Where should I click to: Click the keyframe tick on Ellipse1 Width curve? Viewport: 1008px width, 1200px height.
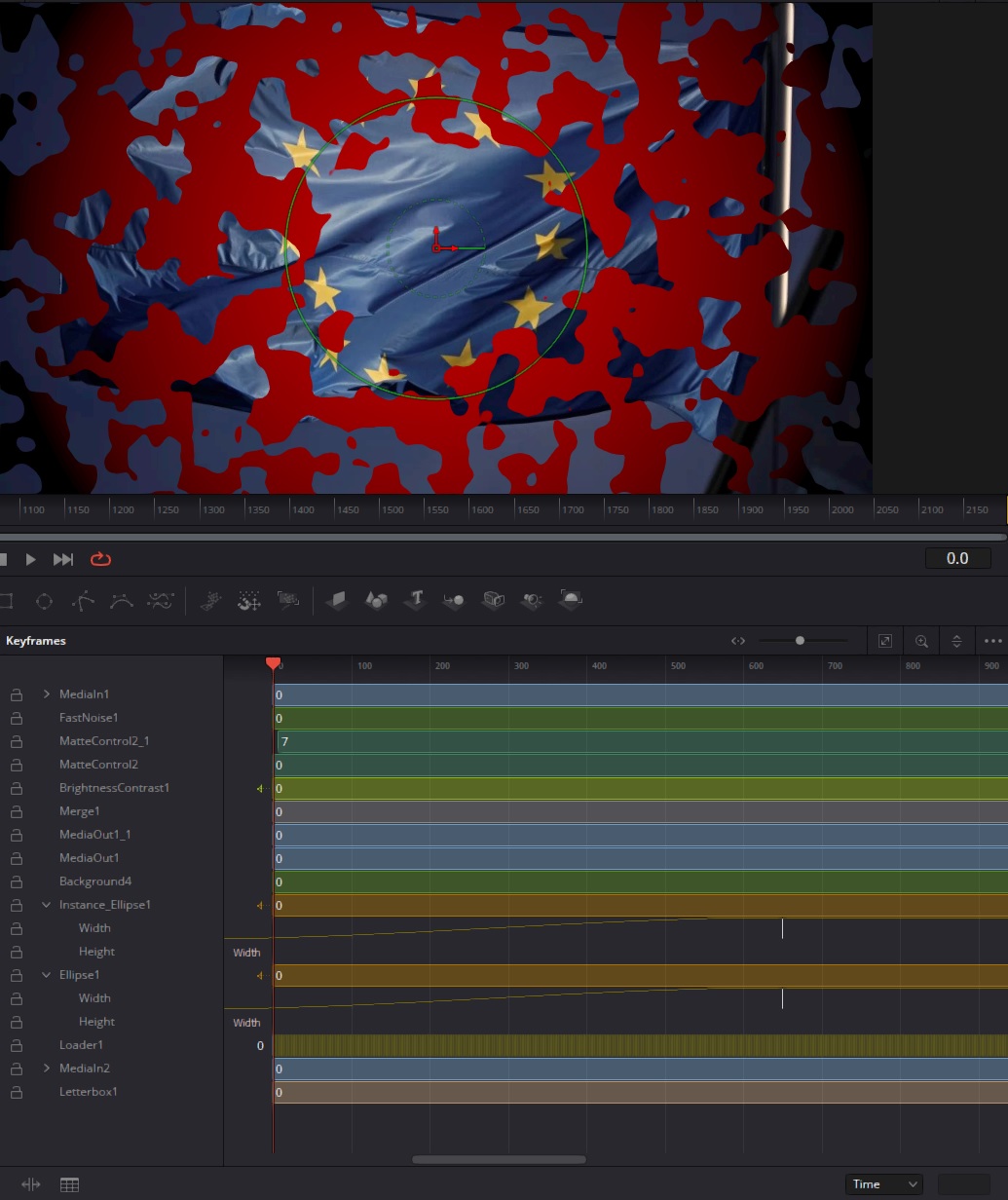(x=782, y=998)
